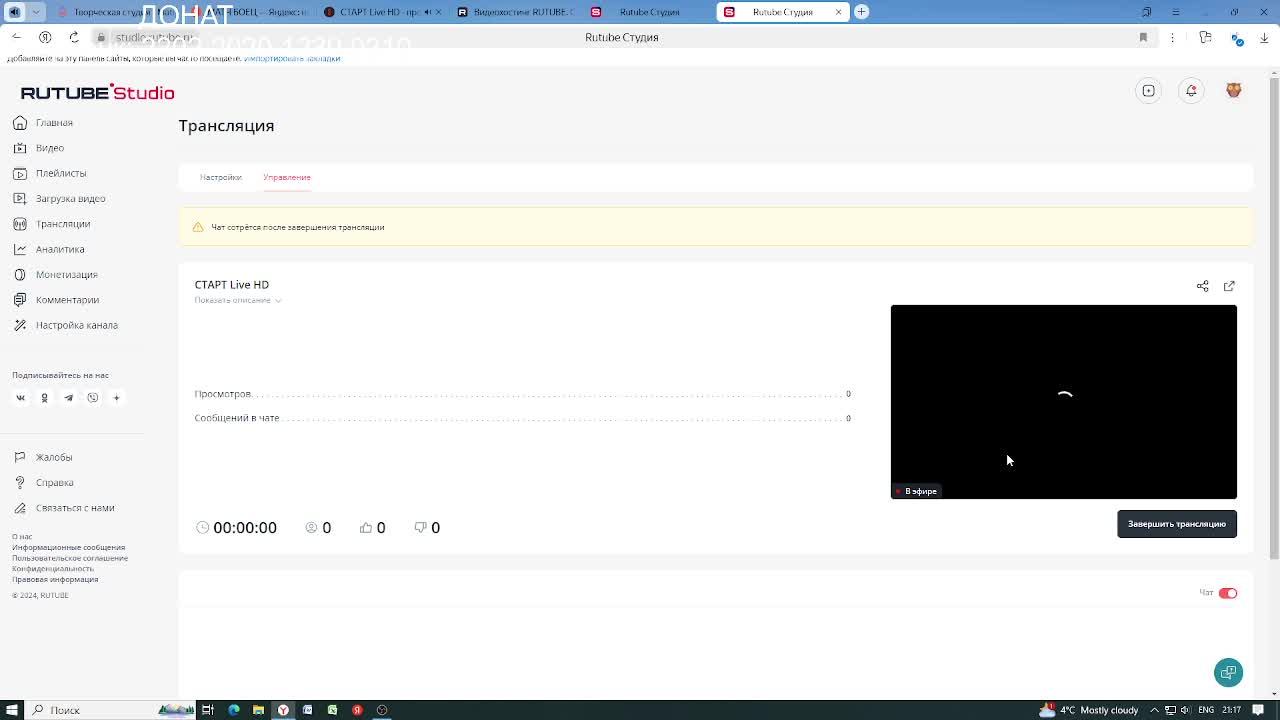Open the user profile avatar

coord(1234,90)
